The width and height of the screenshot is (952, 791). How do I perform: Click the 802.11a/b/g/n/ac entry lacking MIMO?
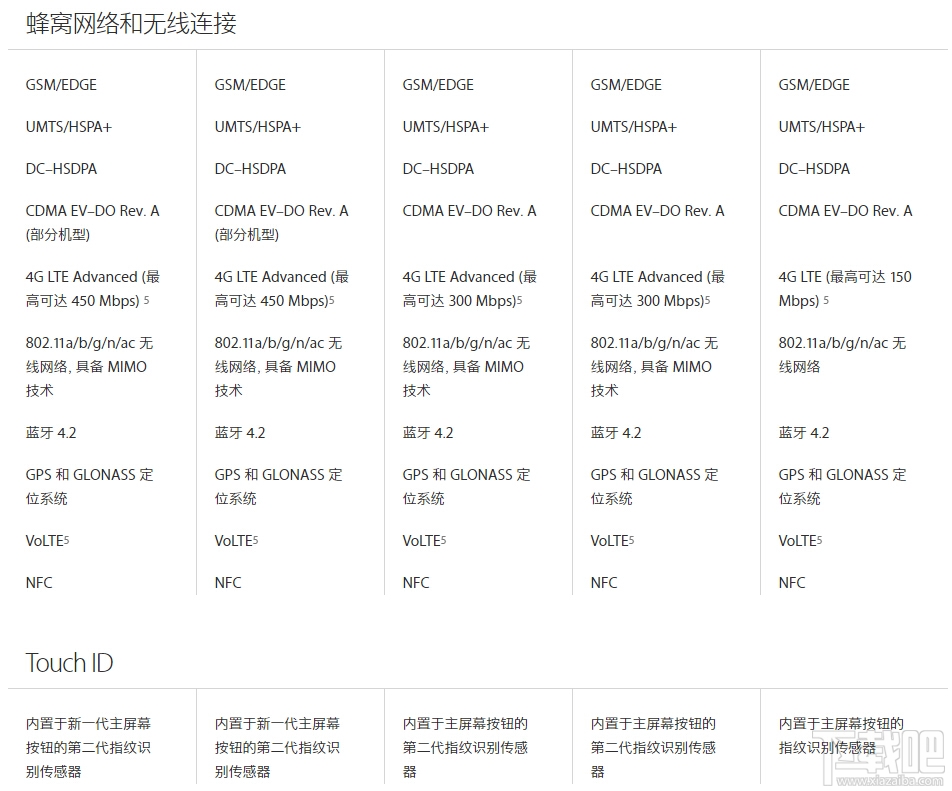coord(843,355)
